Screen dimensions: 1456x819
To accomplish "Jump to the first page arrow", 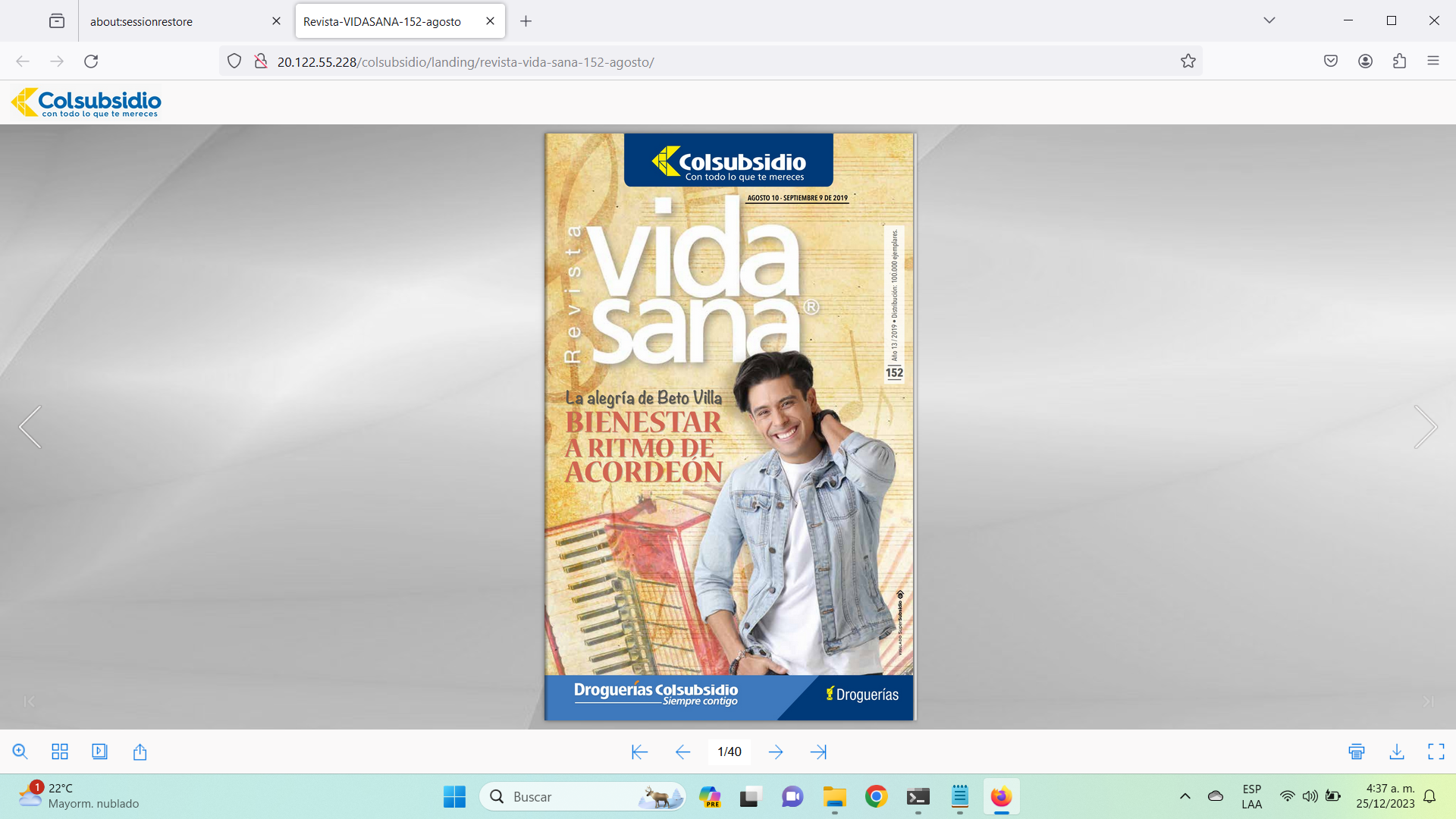I will [x=639, y=752].
